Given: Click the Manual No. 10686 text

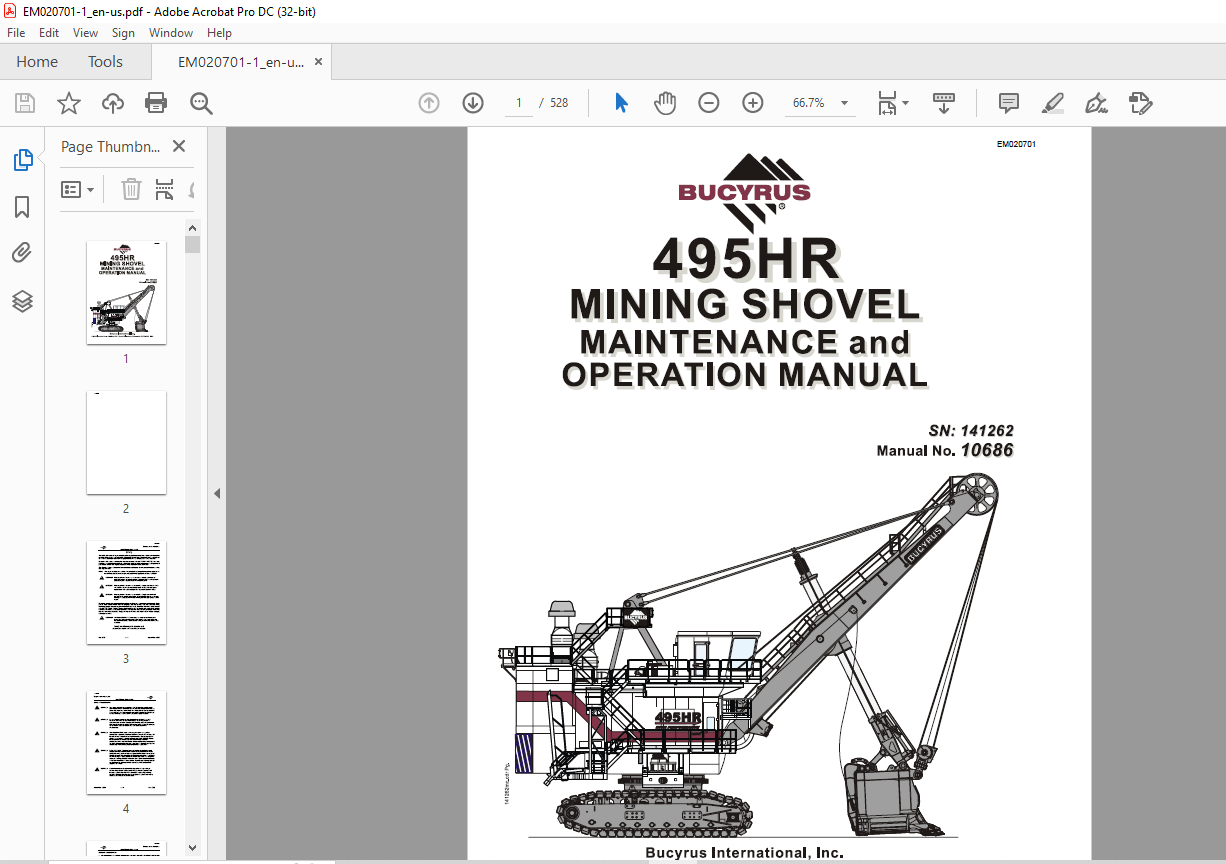Looking at the screenshot, I should pos(945,451).
